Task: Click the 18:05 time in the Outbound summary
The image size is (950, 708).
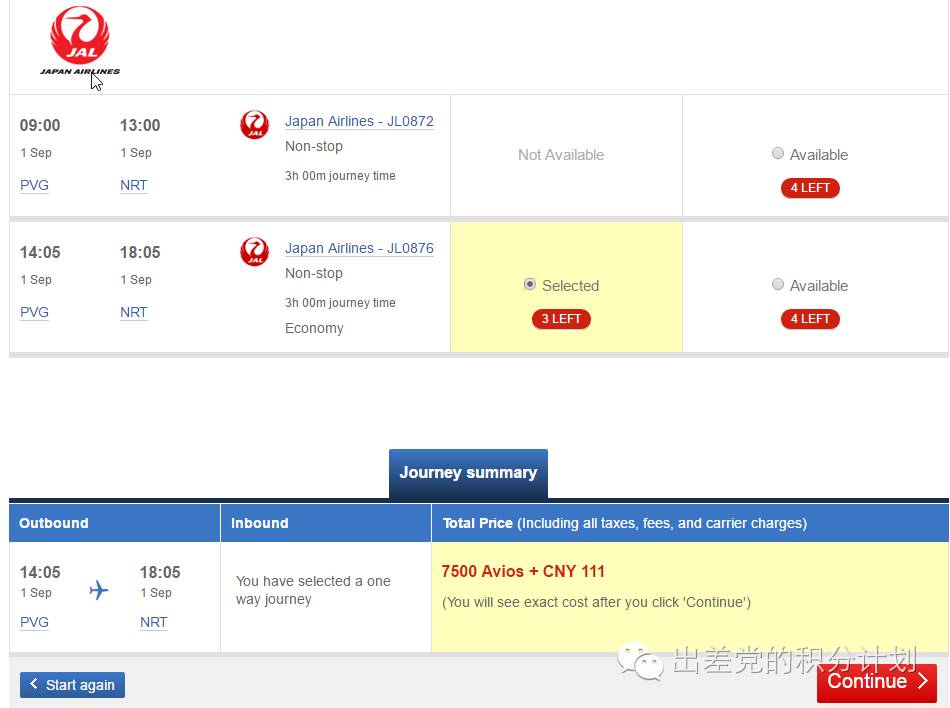Action: [160, 572]
